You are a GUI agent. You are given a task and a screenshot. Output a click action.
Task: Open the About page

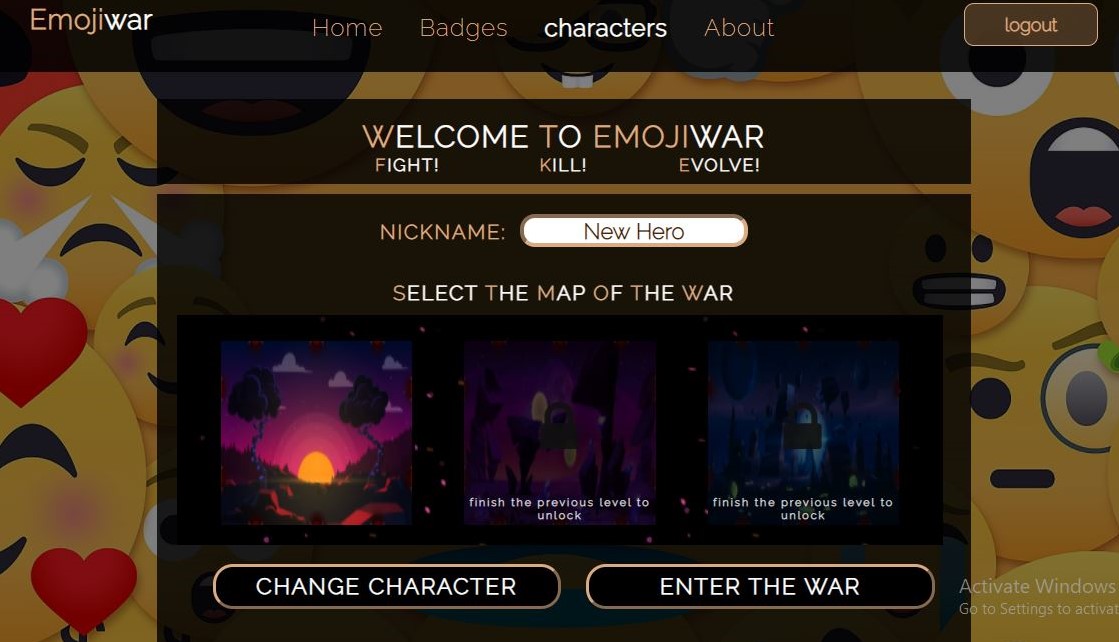pyautogui.click(x=739, y=28)
